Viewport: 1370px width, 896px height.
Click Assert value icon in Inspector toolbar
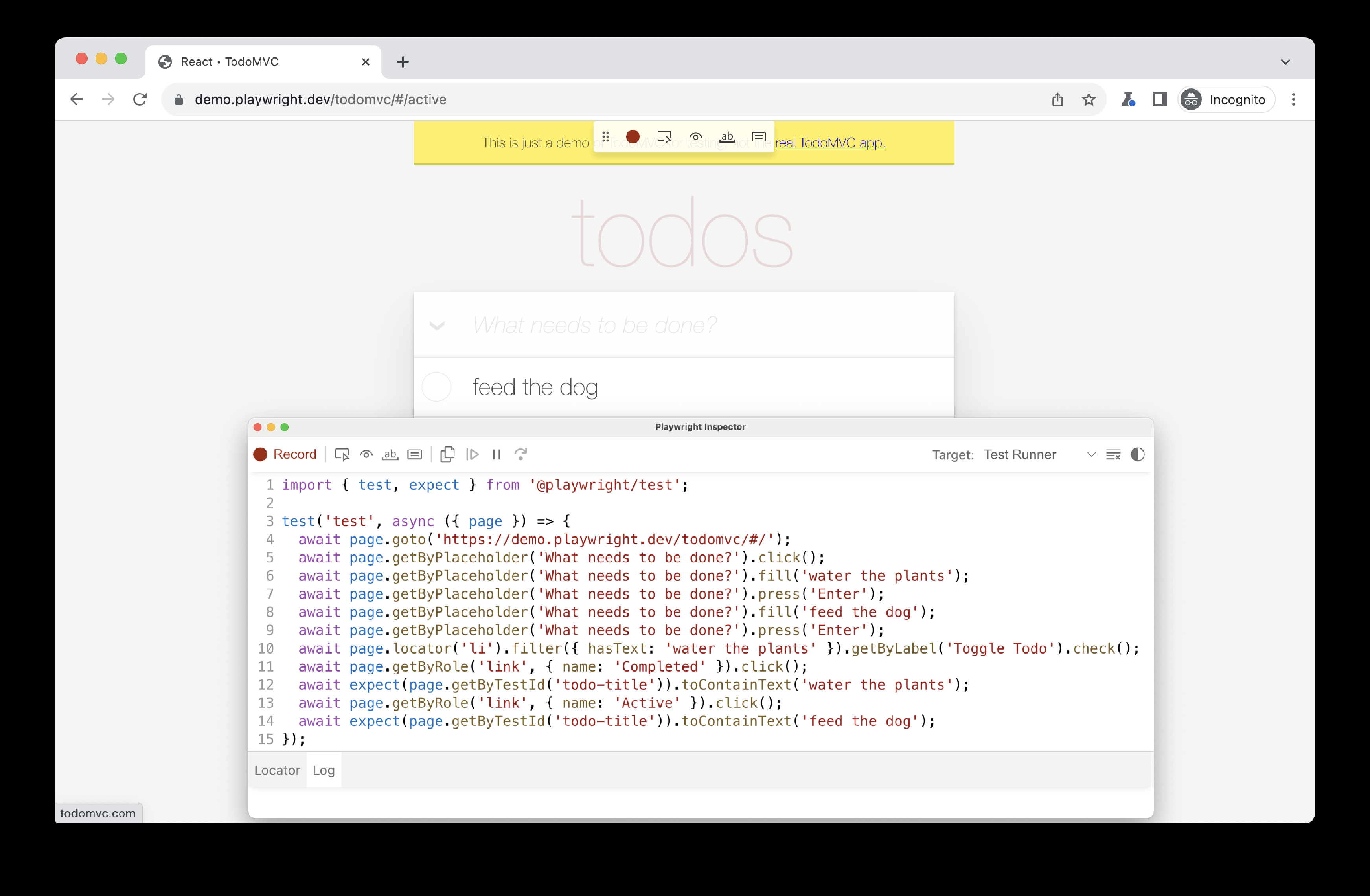coord(414,455)
